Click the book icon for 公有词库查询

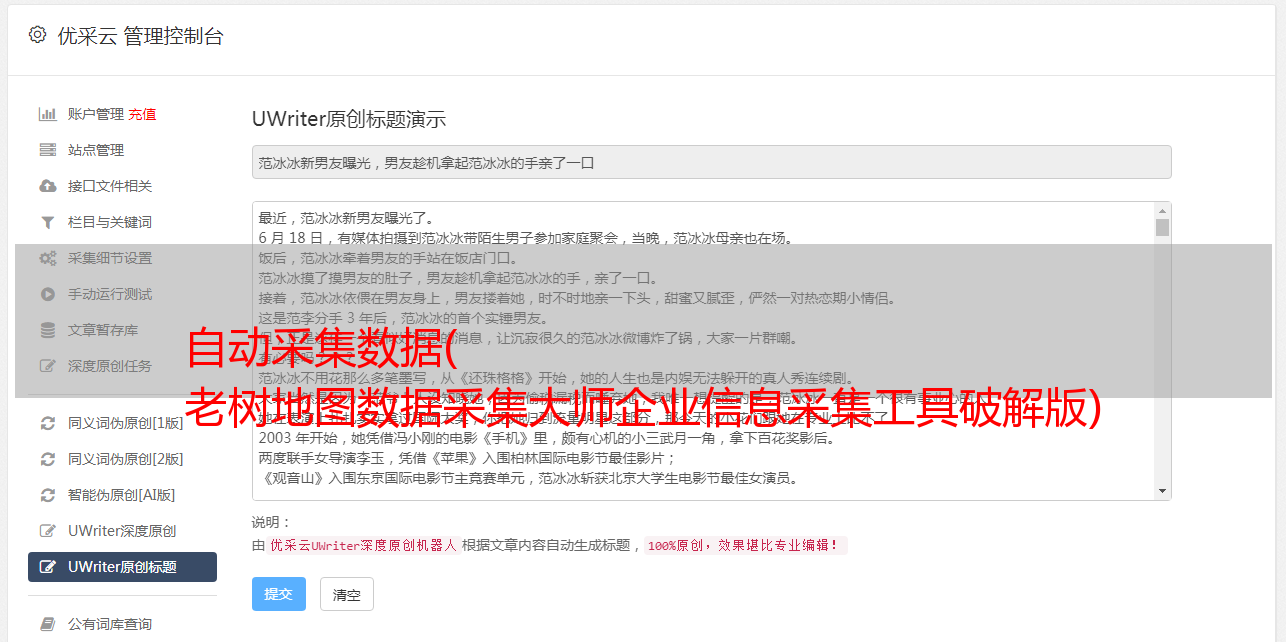[x=47, y=624]
